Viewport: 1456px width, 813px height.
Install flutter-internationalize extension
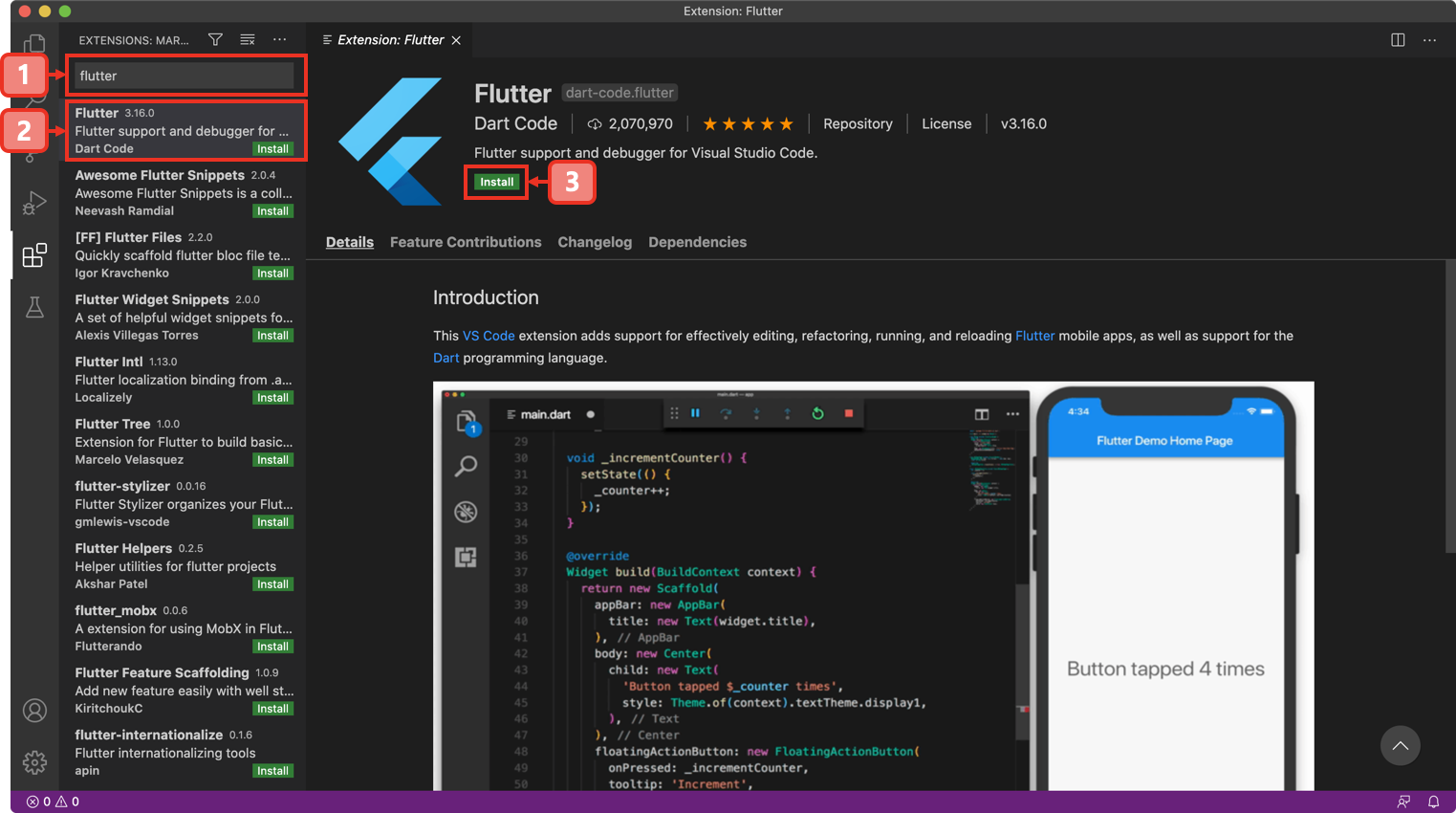click(x=272, y=770)
